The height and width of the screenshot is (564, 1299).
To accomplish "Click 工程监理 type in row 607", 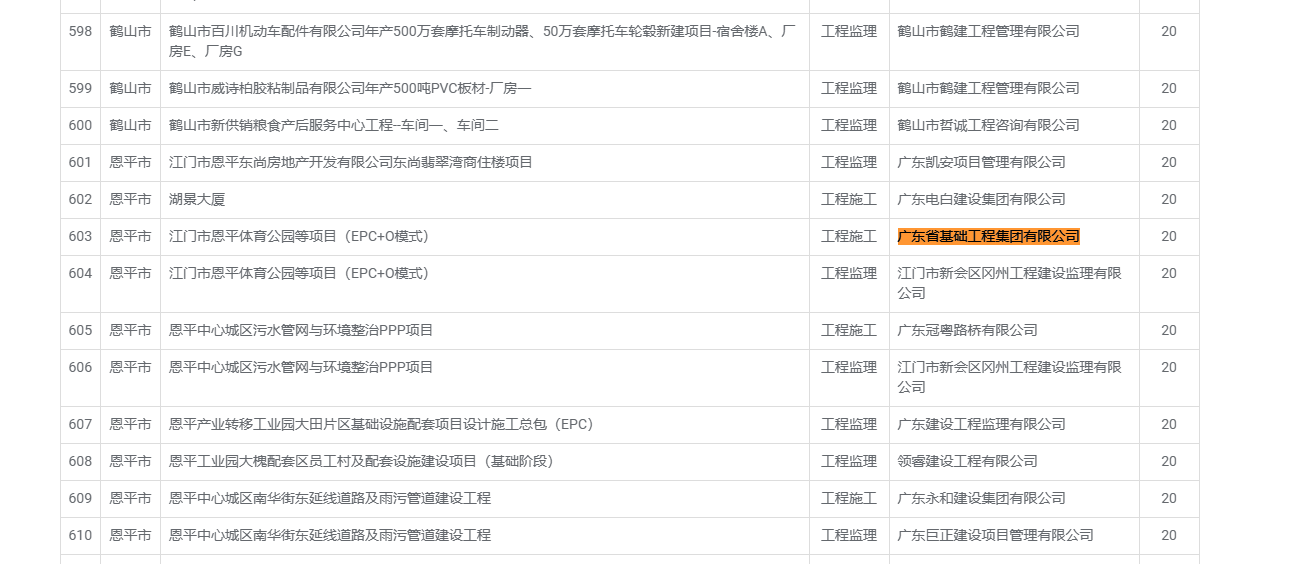I will pyautogui.click(x=849, y=425).
